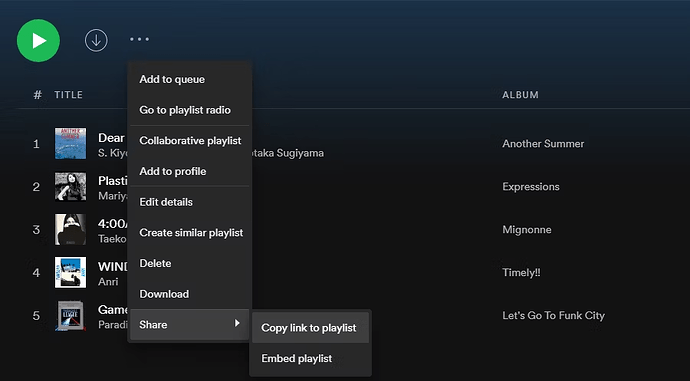Open the Mignonne album link

coord(527,230)
